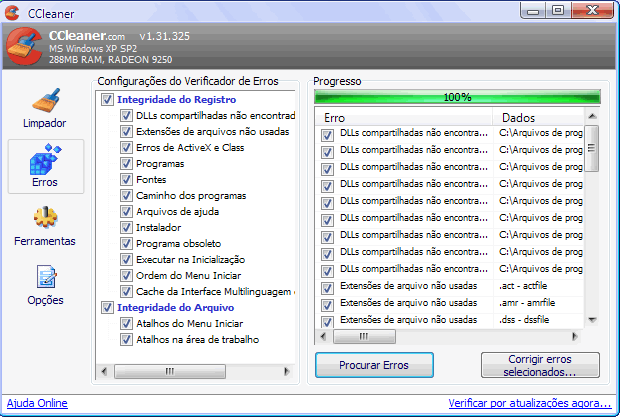Select the .act - actfile data cell
The image size is (622, 417).
pos(523,286)
